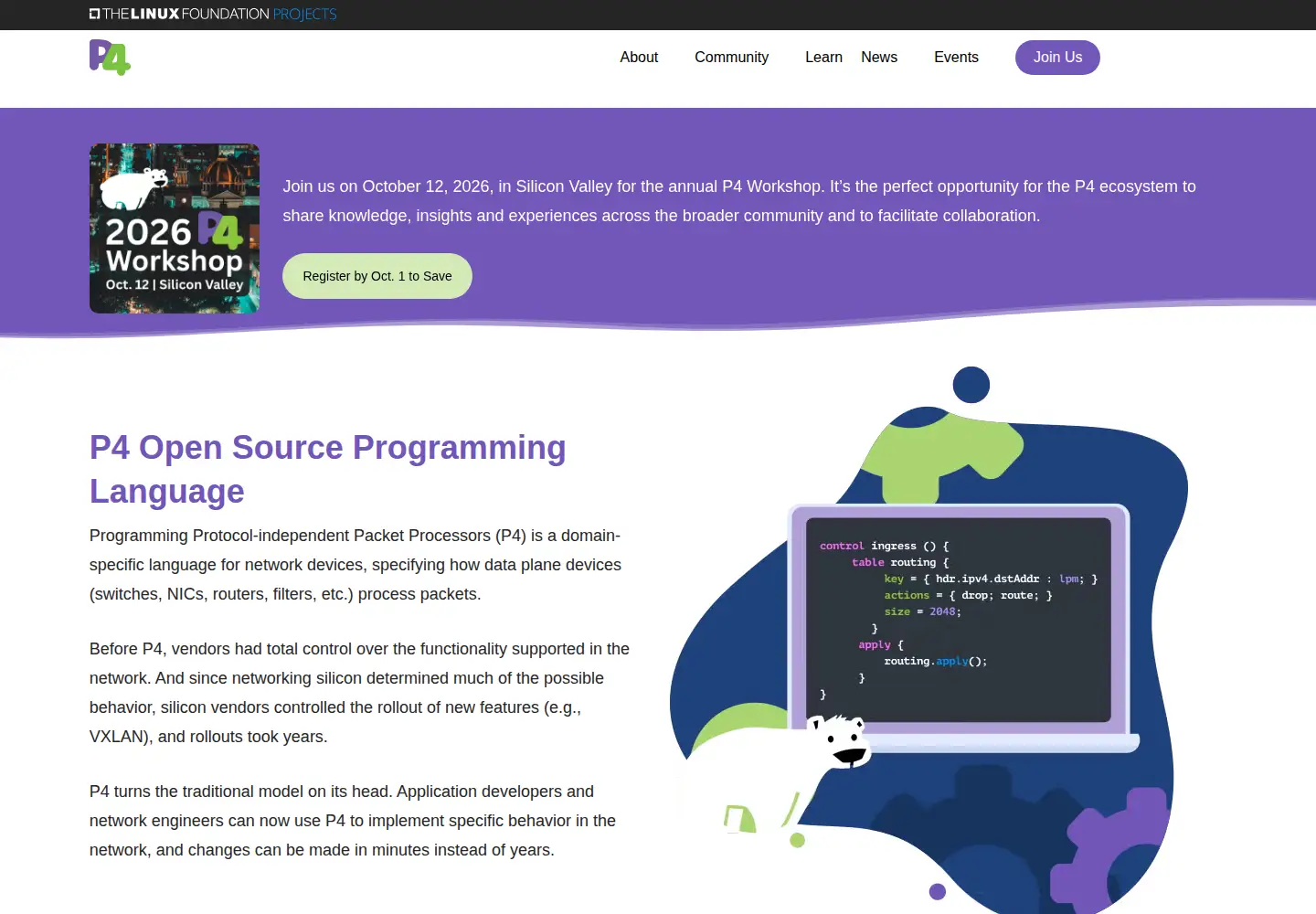
Task: Click the P4 logo in the header
Action: click(x=110, y=58)
